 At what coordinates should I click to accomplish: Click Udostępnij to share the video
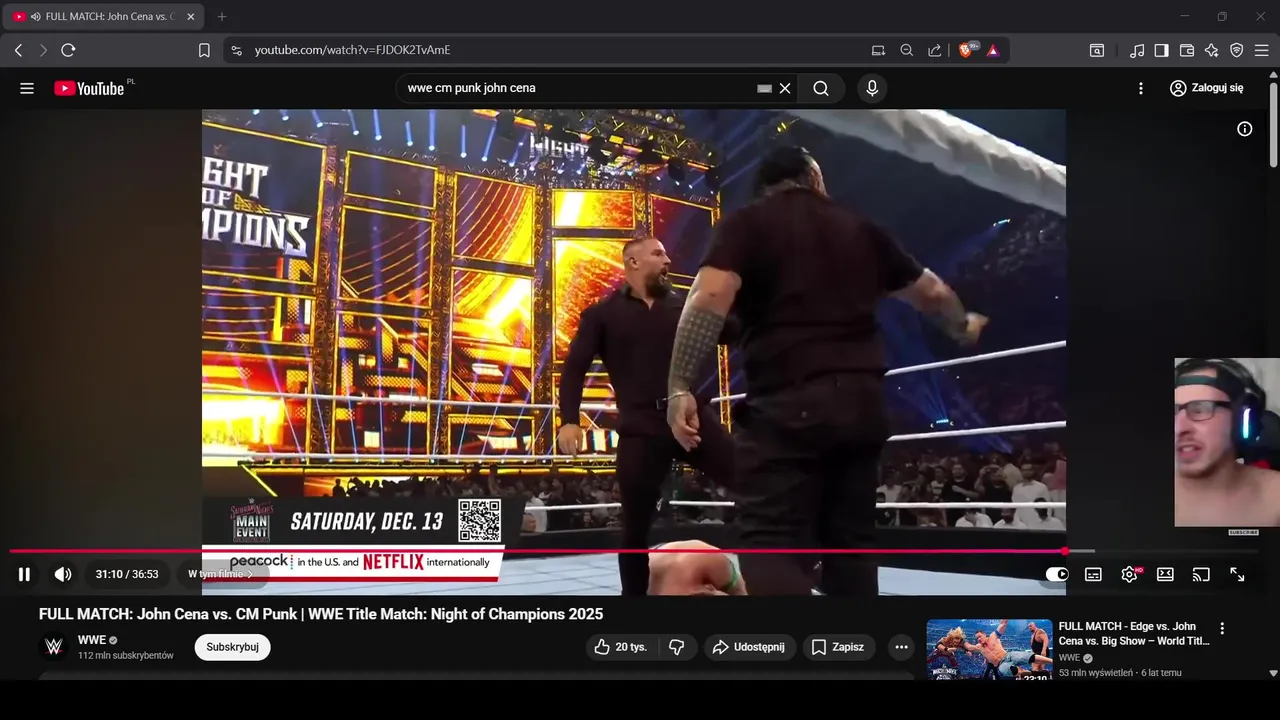750,647
